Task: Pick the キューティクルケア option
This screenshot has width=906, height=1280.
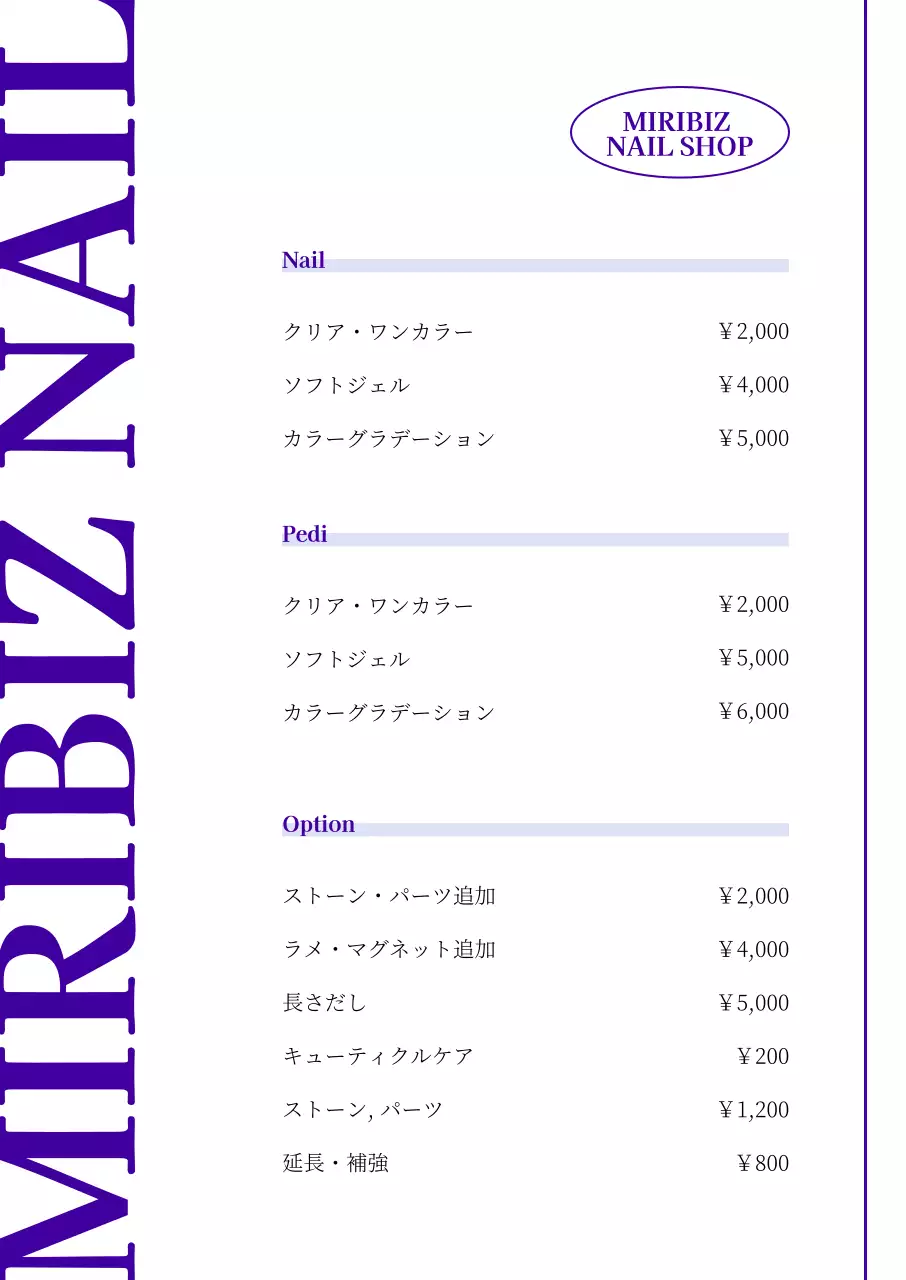Action: click(378, 1056)
